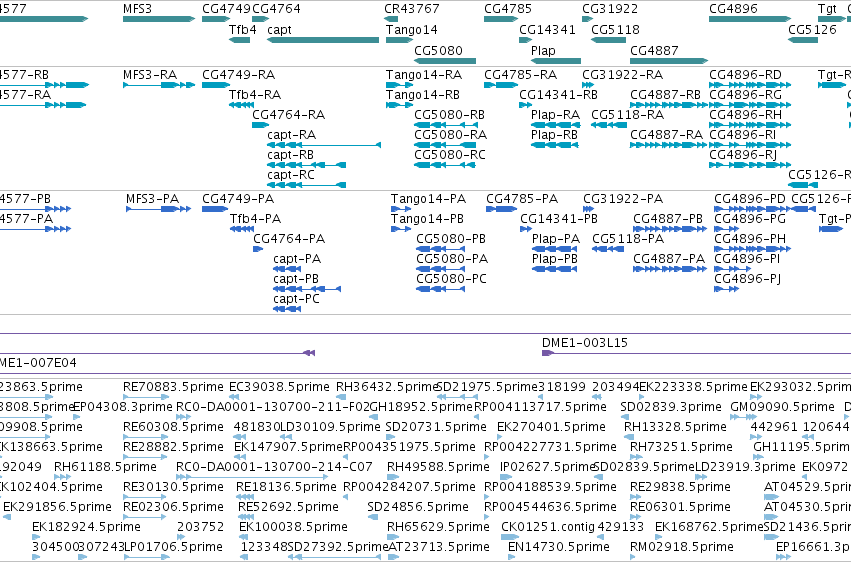Click the SD24856.5prime EST label
The width and height of the screenshot is (851, 562).
point(417,507)
